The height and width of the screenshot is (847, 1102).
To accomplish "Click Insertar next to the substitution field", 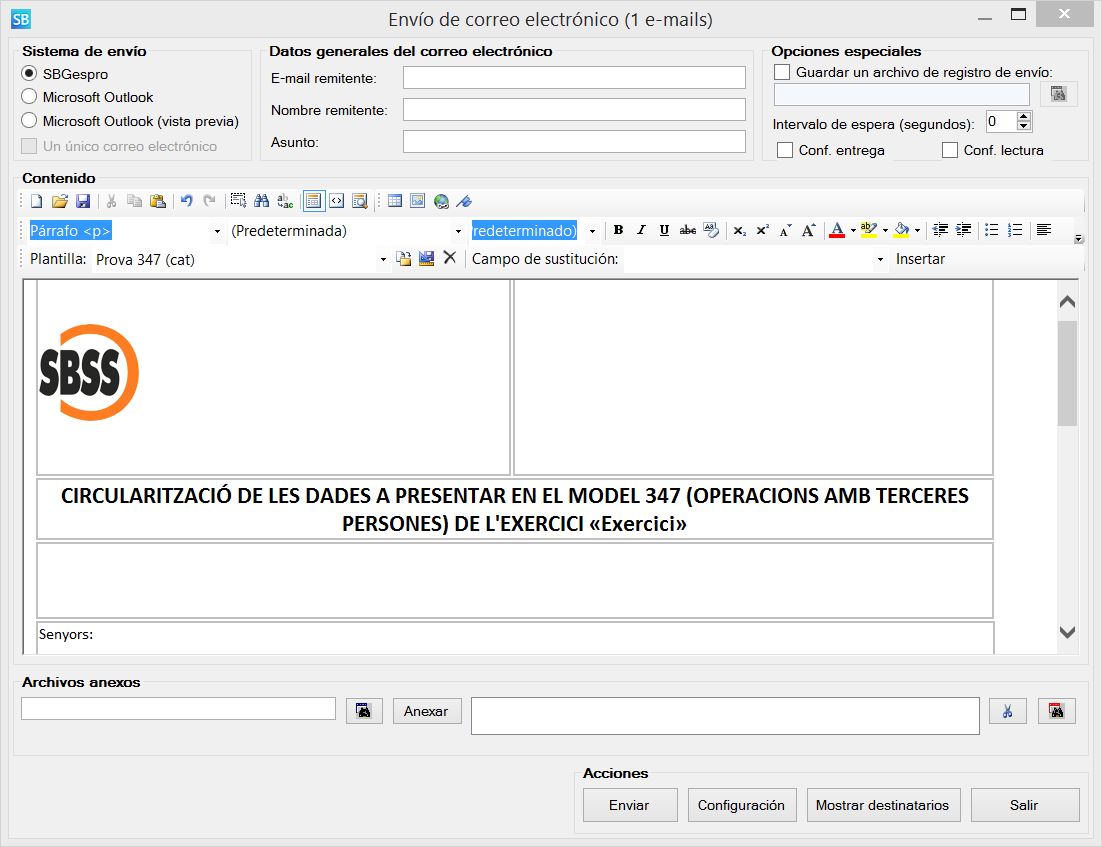I will 920,258.
